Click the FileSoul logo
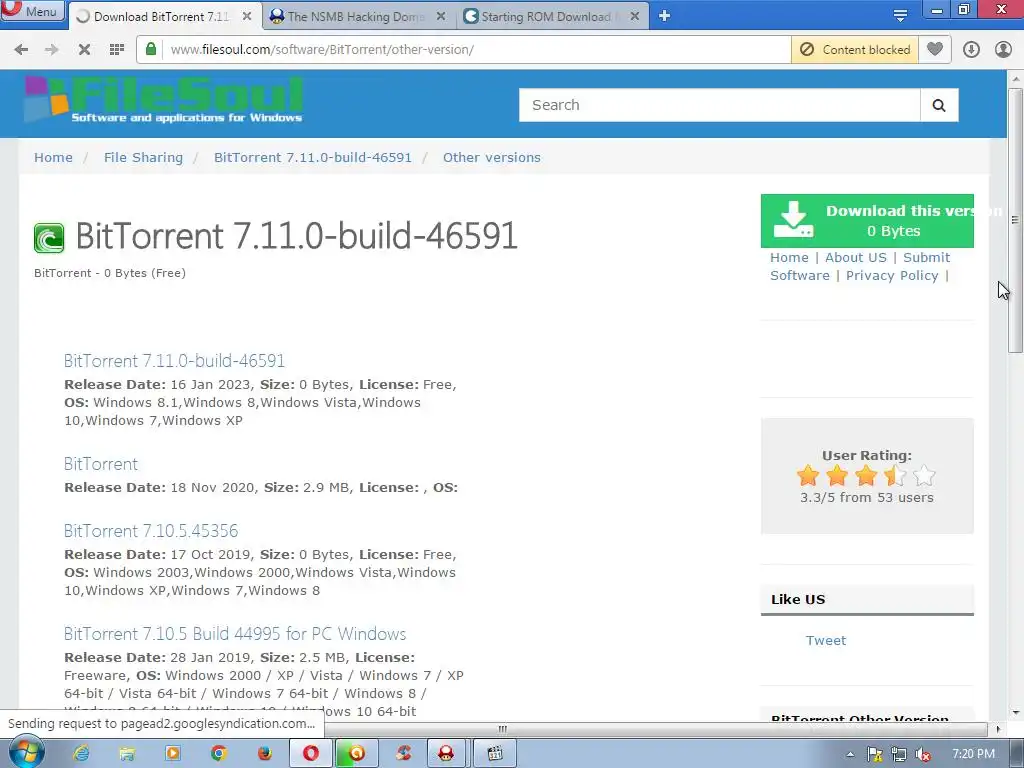Viewport: 1024px width, 768px height. coord(163,100)
